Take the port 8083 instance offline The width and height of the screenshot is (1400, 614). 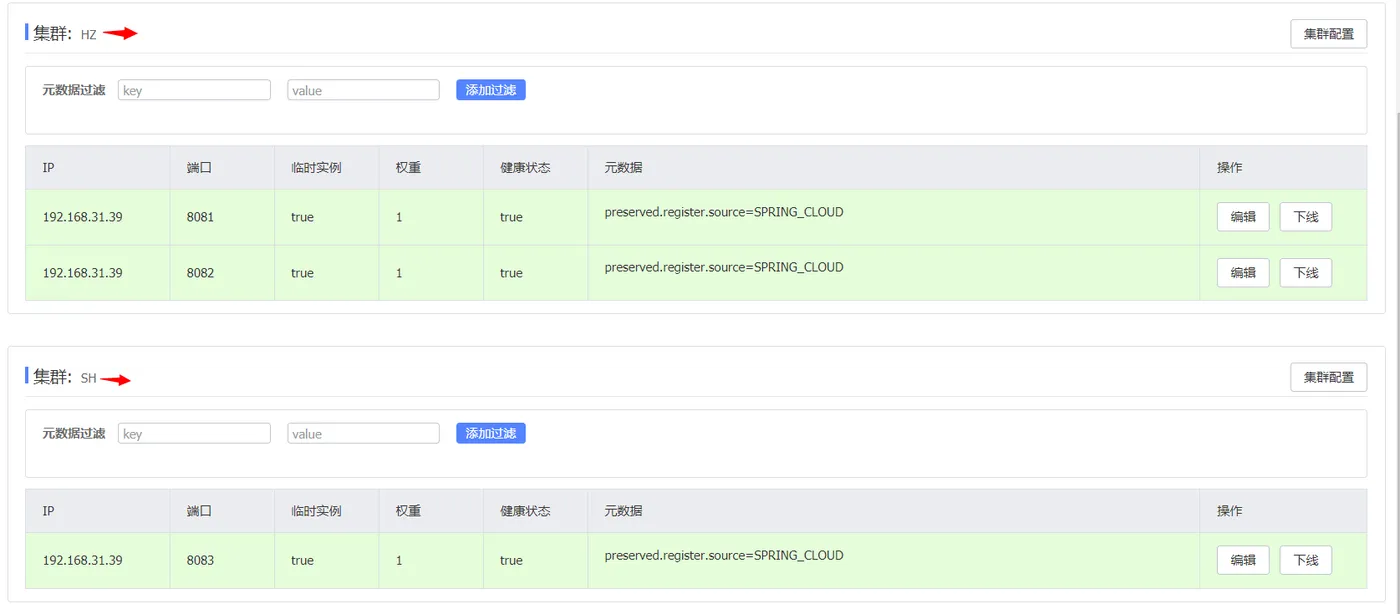[x=1306, y=560]
